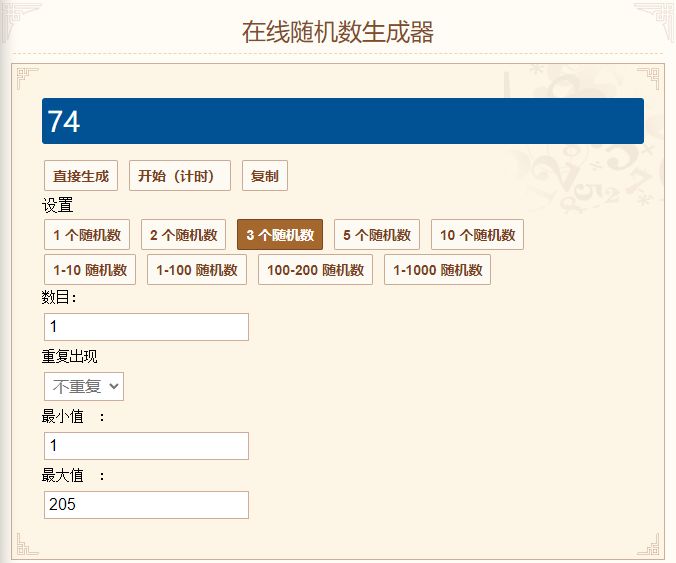The width and height of the screenshot is (676, 563).
Task: Apply the 100-200 随机数 range preset
Action: pos(315,269)
